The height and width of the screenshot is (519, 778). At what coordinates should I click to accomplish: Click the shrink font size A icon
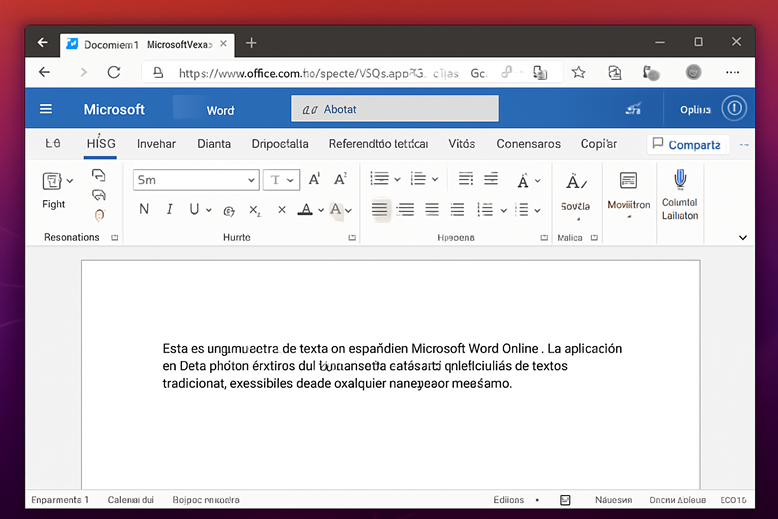click(340, 179)
